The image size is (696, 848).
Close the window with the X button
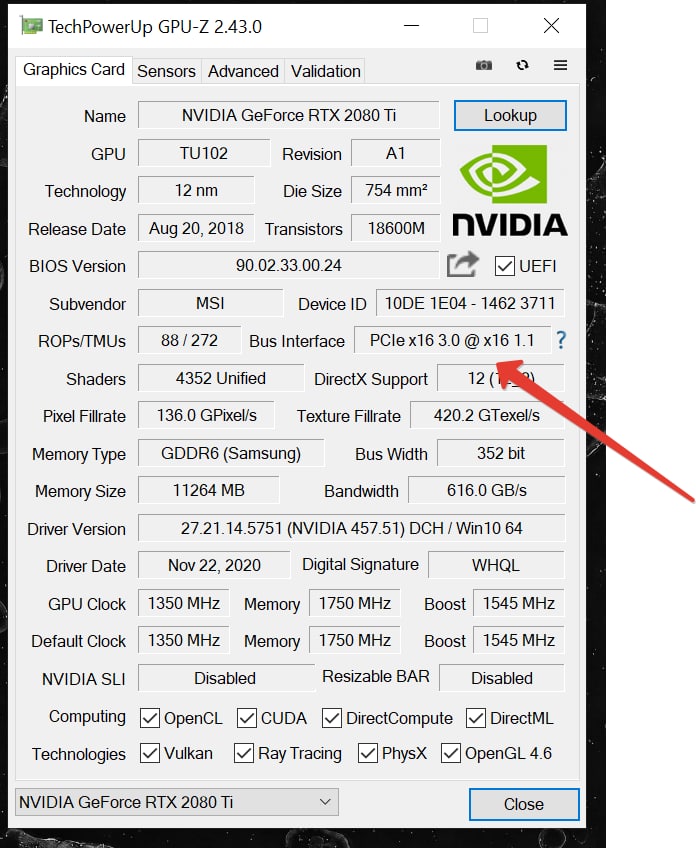tap(552, 25)
